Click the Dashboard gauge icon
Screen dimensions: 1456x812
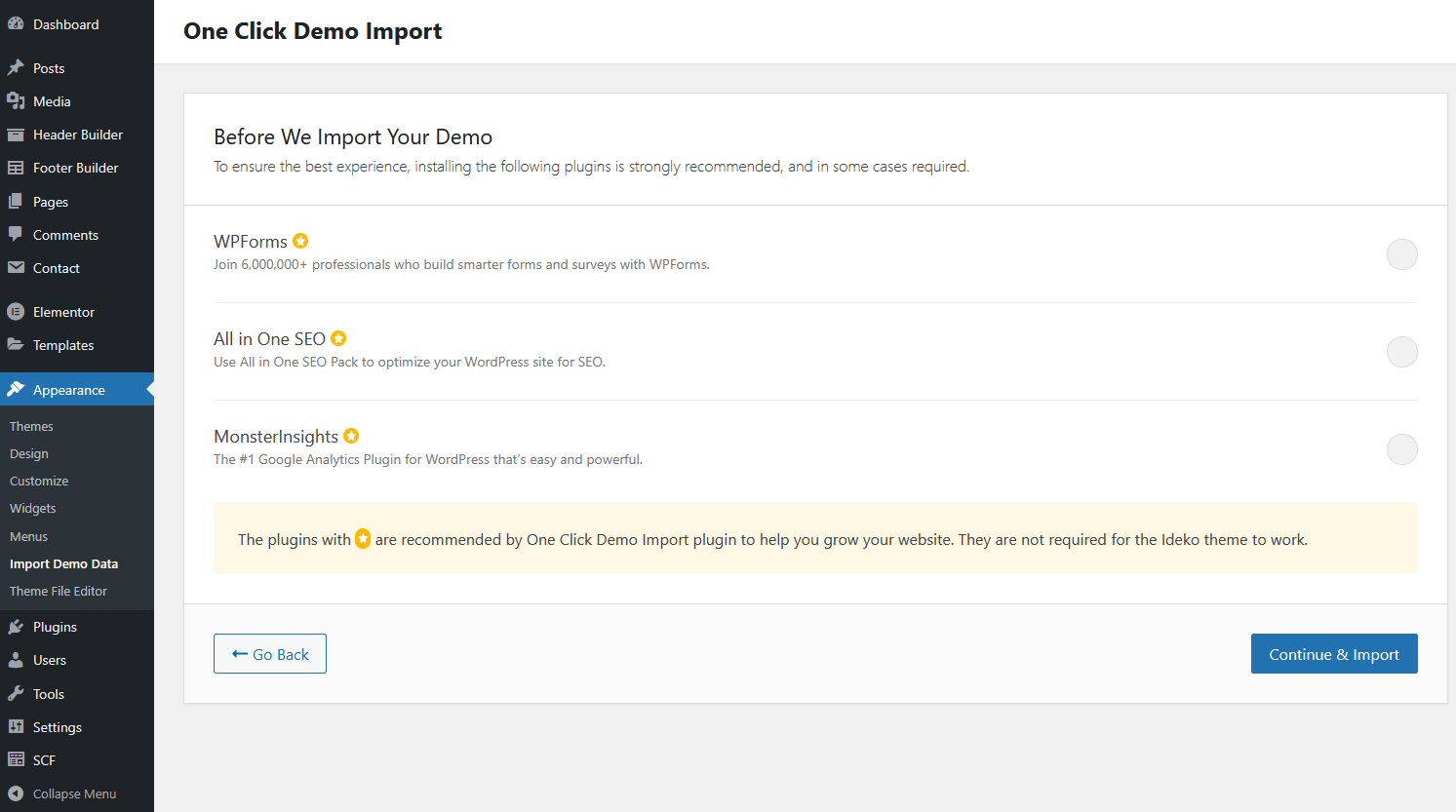coord(16,24)
